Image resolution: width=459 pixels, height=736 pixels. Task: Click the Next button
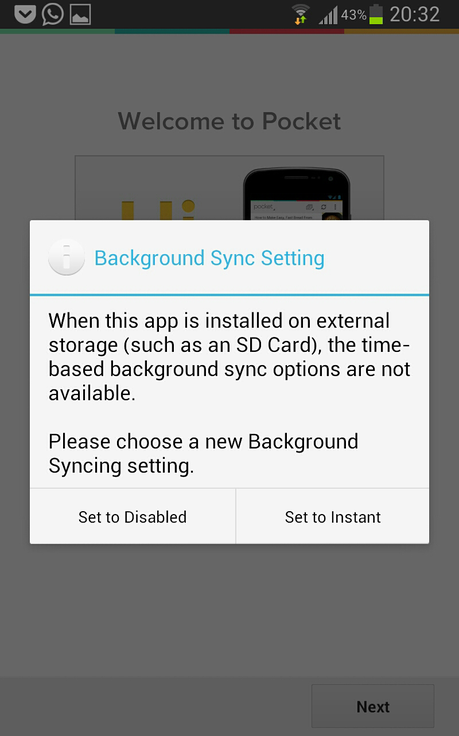(x=373, y=706)
